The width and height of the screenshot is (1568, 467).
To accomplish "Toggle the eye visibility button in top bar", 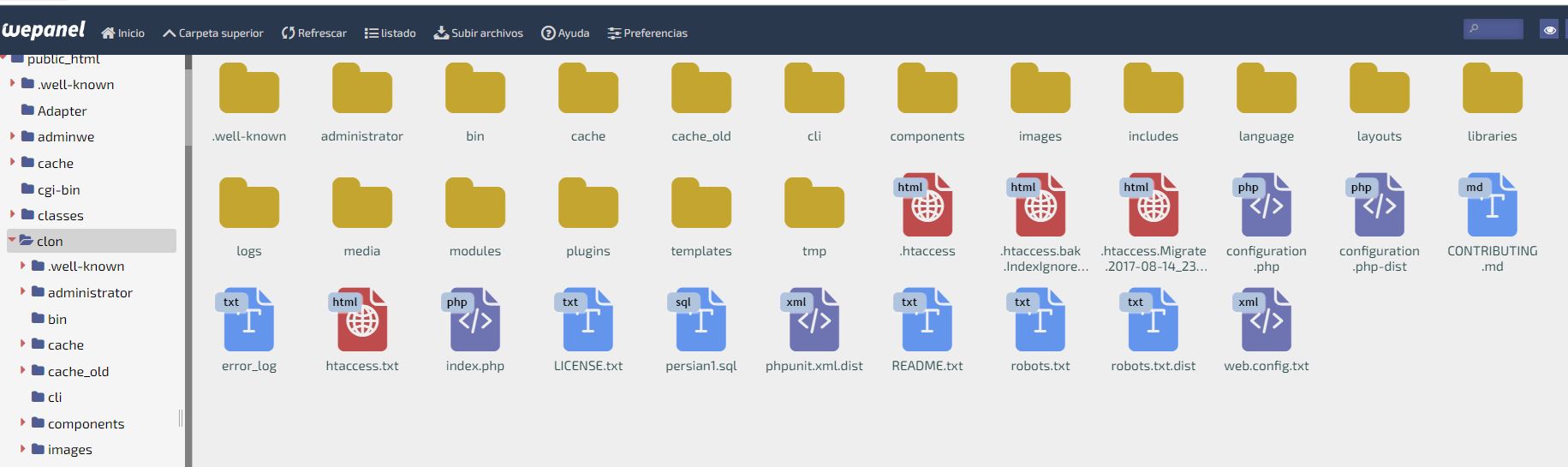I will coord(1549,30).
